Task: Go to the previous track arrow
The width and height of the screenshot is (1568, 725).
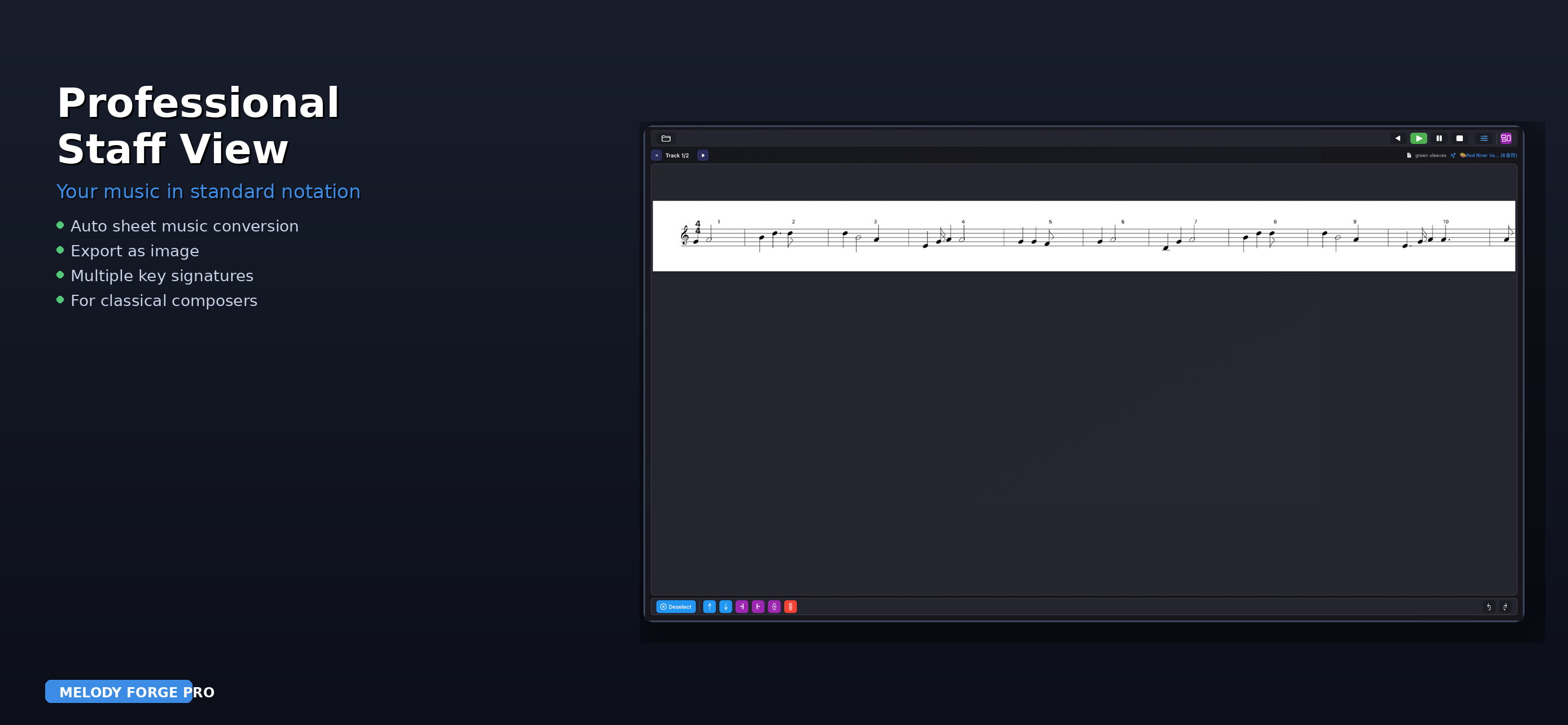Action: [656, 155]
